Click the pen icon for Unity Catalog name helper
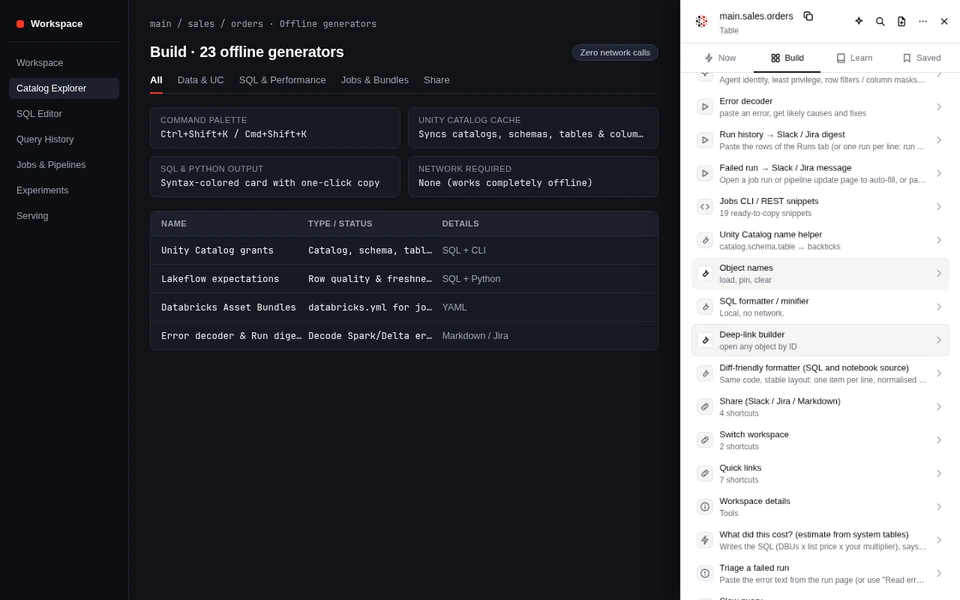 tap(705, 240)
